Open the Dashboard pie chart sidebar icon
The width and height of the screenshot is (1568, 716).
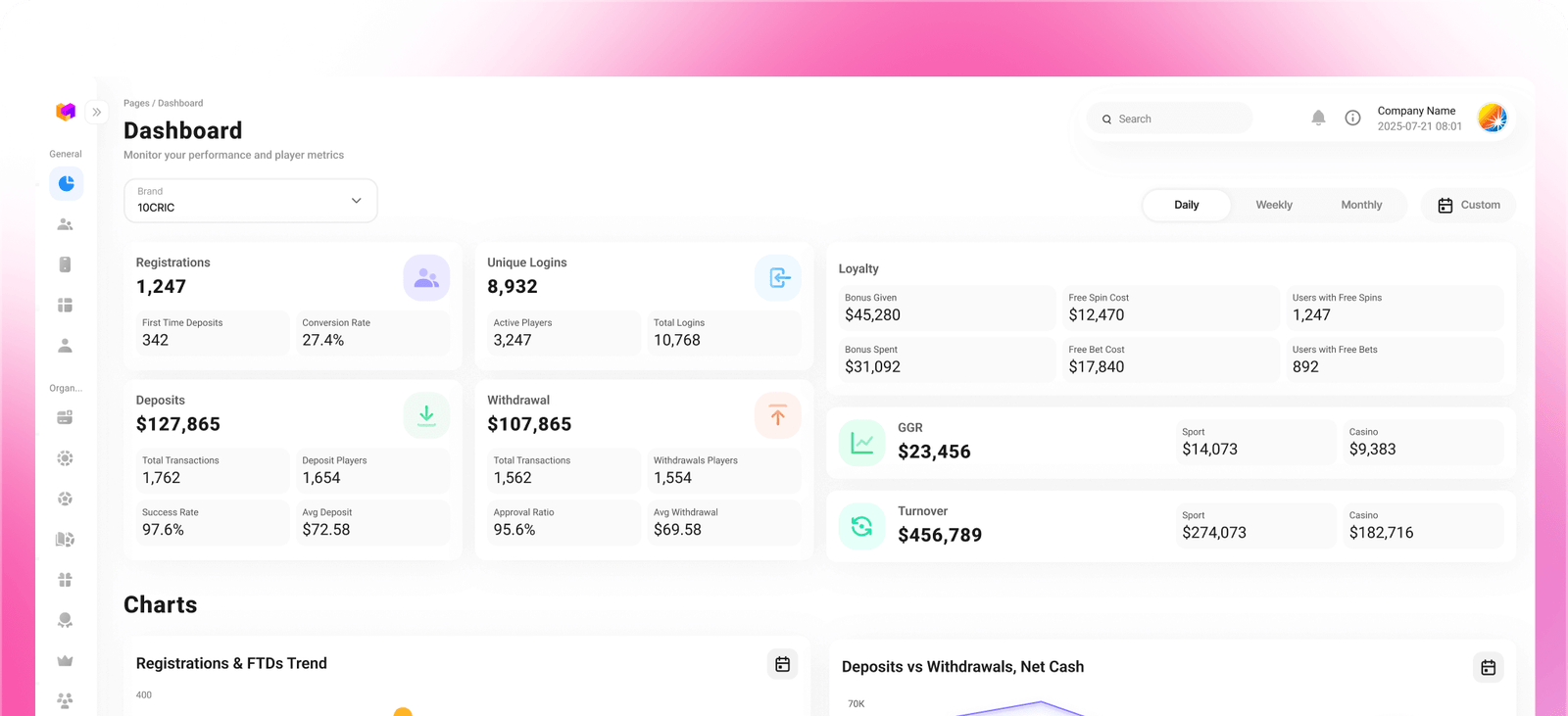pos(66,183)
